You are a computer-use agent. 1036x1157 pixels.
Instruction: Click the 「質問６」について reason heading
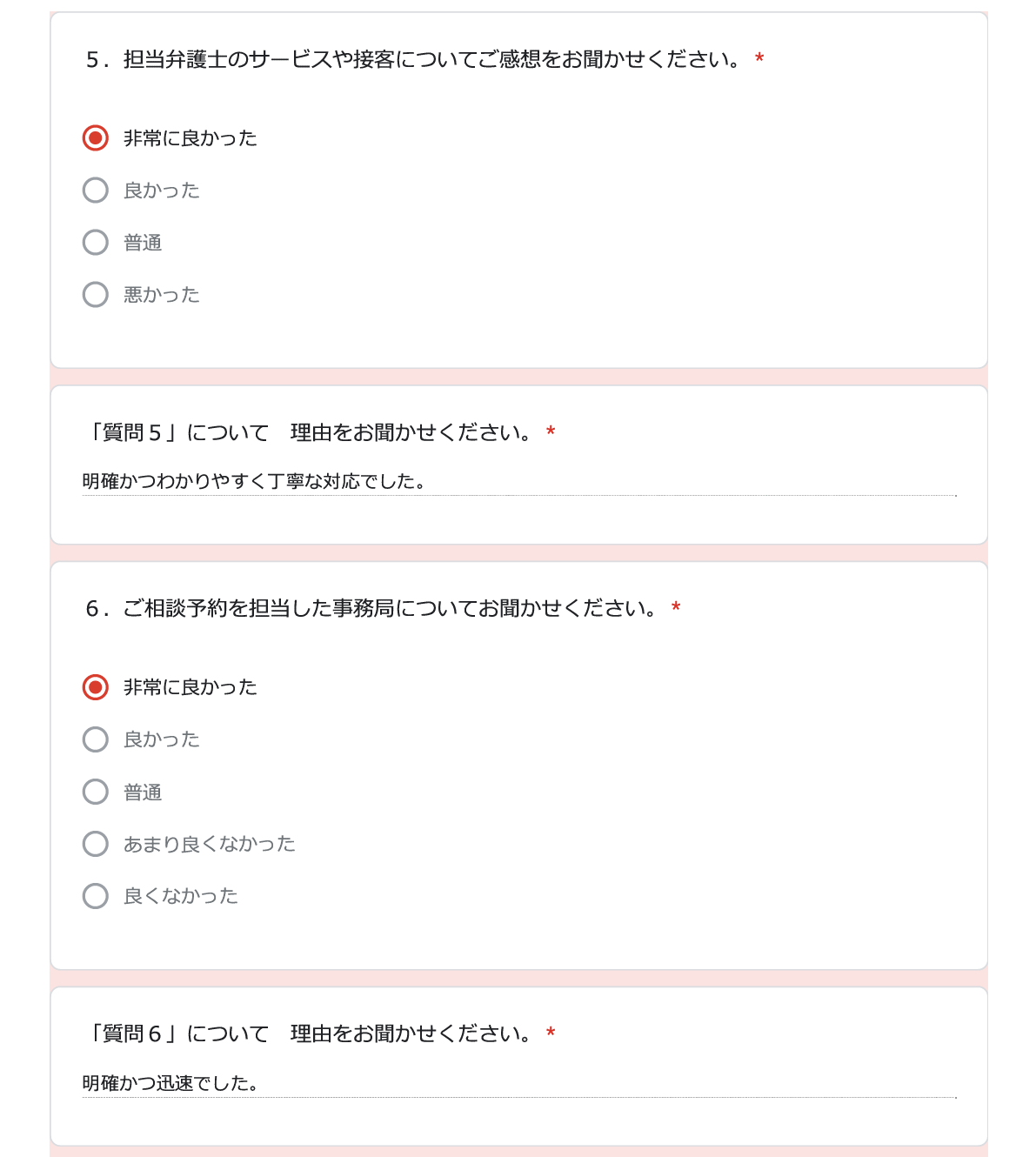(310, 1033)
